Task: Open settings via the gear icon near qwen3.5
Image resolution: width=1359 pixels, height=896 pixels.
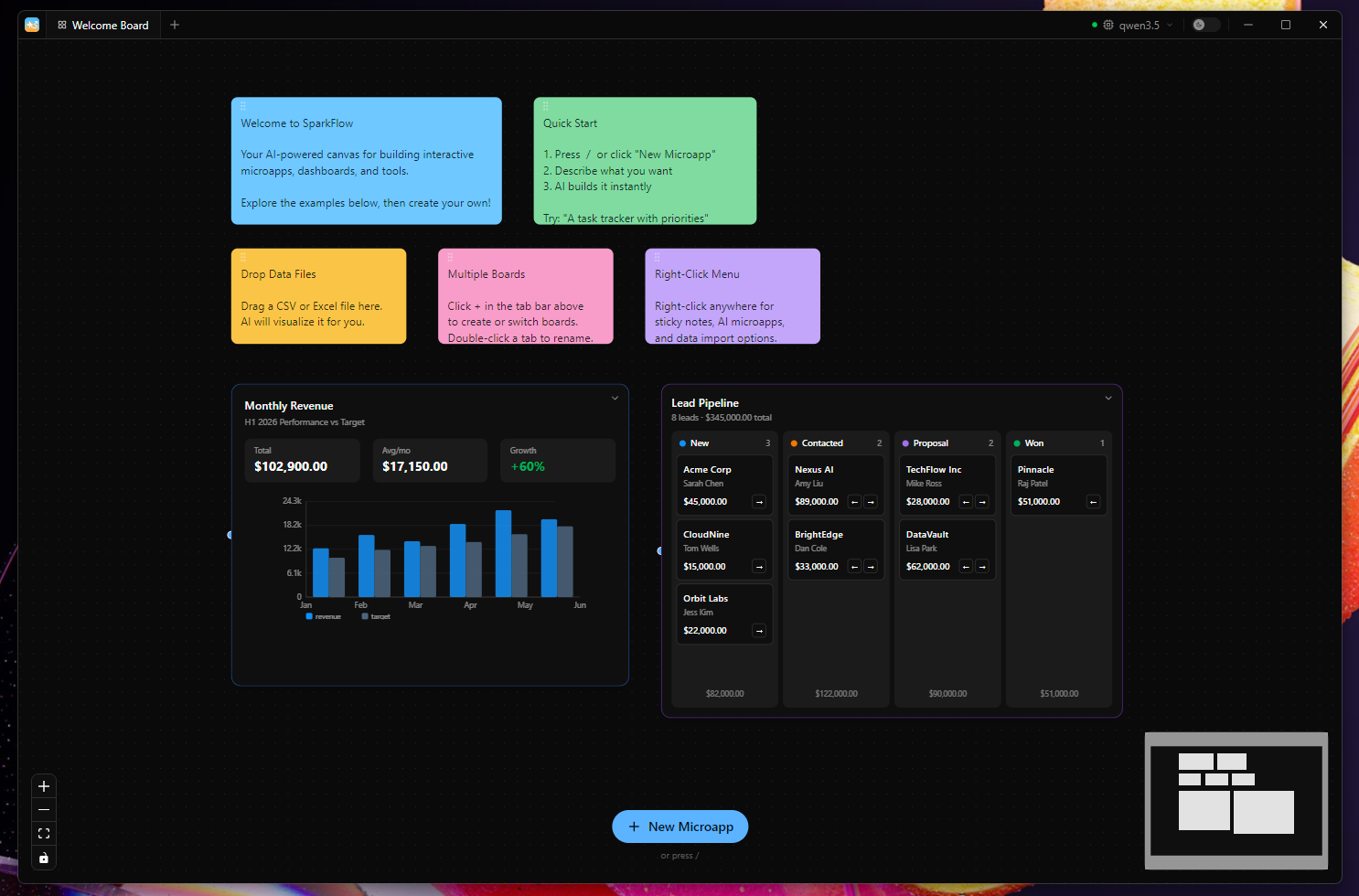Action: pyautogui.click(x=1107, y=25)
